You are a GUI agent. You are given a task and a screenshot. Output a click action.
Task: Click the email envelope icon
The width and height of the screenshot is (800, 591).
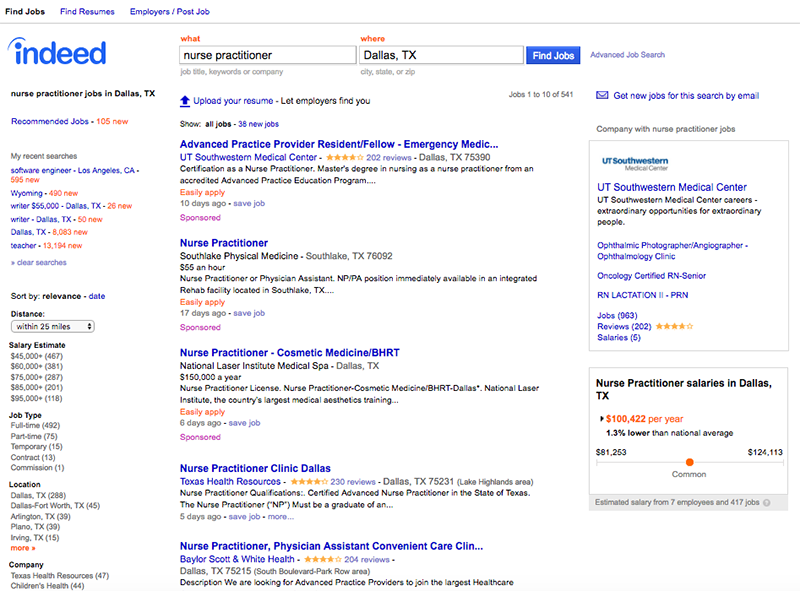pyautogui.click(x=602, y=95)
